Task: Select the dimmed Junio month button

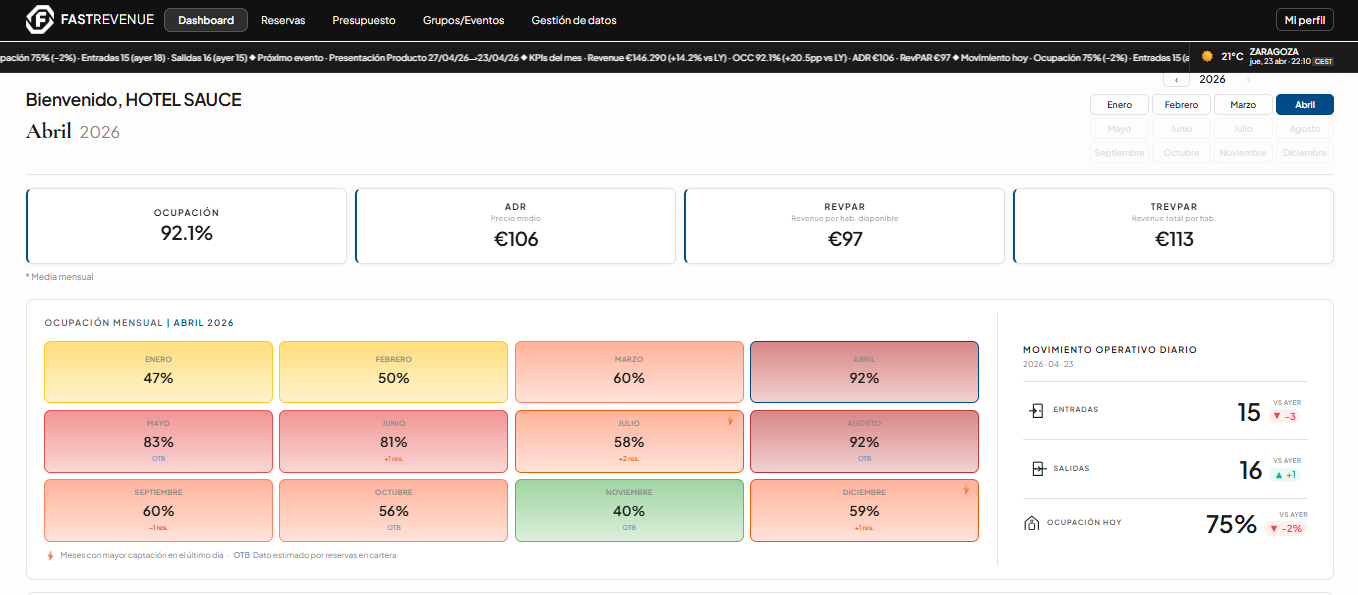Action: [1181, 129]
